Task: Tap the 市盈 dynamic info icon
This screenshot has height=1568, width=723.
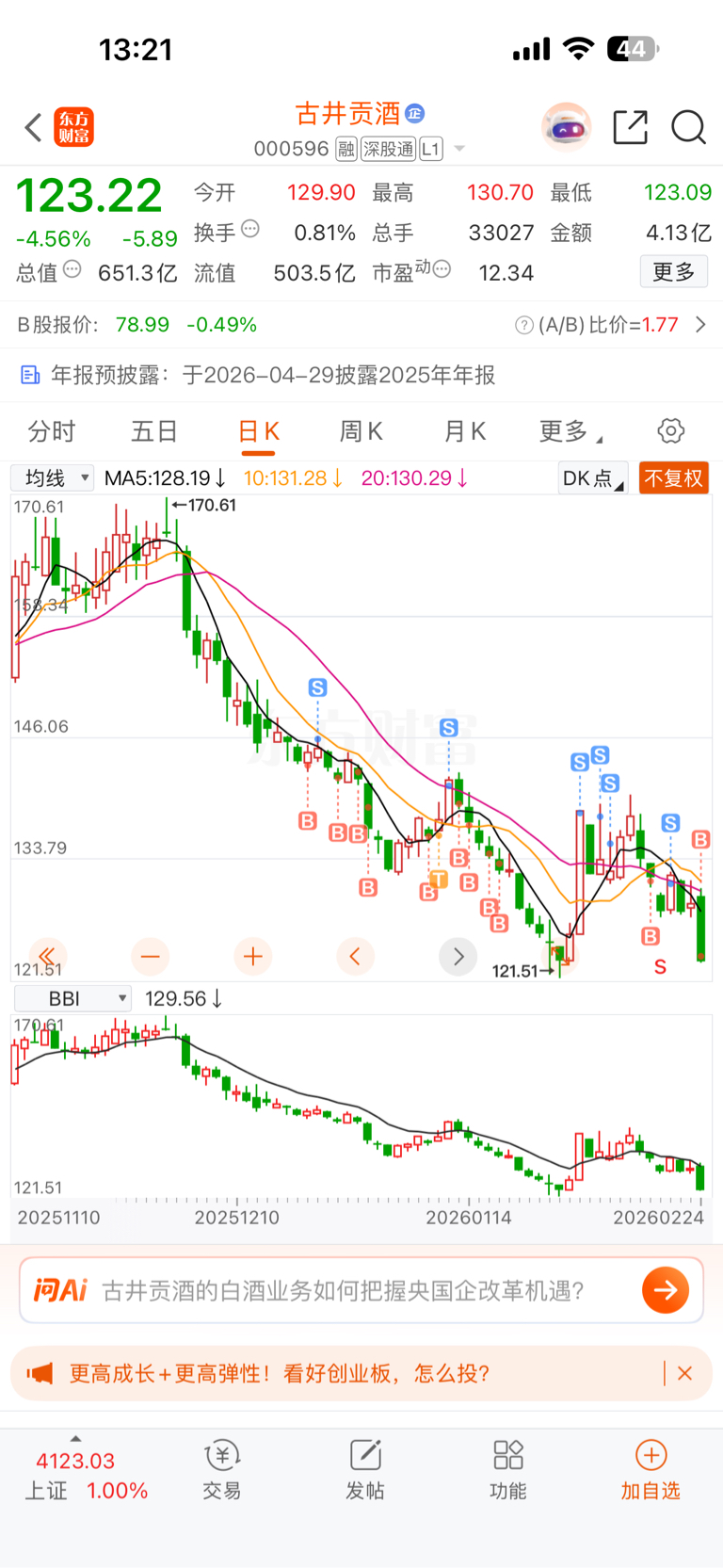Action: pyautogui.click(x=442, y=269)
